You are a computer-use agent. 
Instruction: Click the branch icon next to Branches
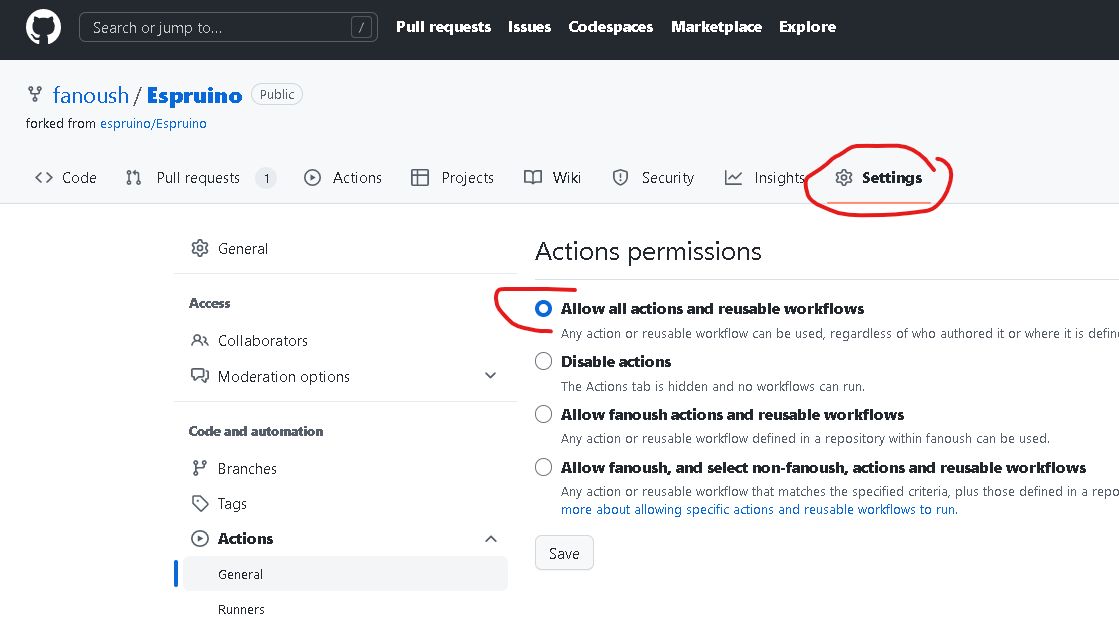point(200,468)
